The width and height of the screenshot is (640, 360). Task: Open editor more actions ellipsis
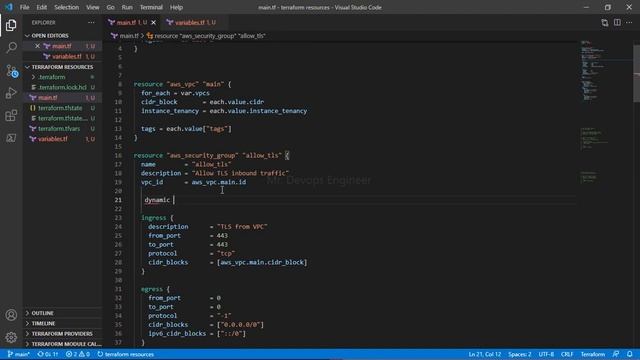629,22
